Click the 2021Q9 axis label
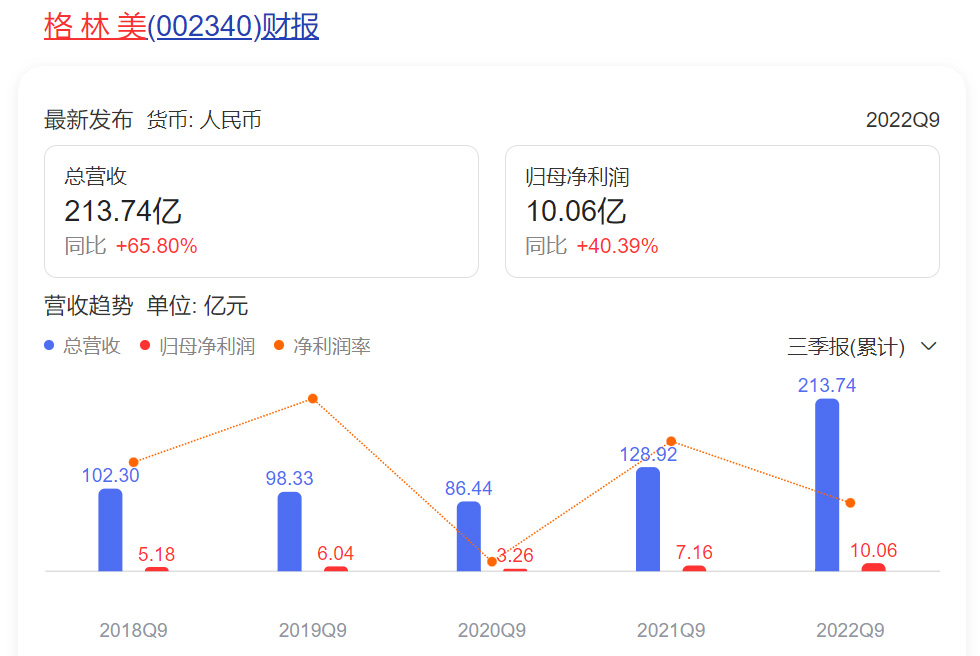980x656 pixels. tap(671, 630)
